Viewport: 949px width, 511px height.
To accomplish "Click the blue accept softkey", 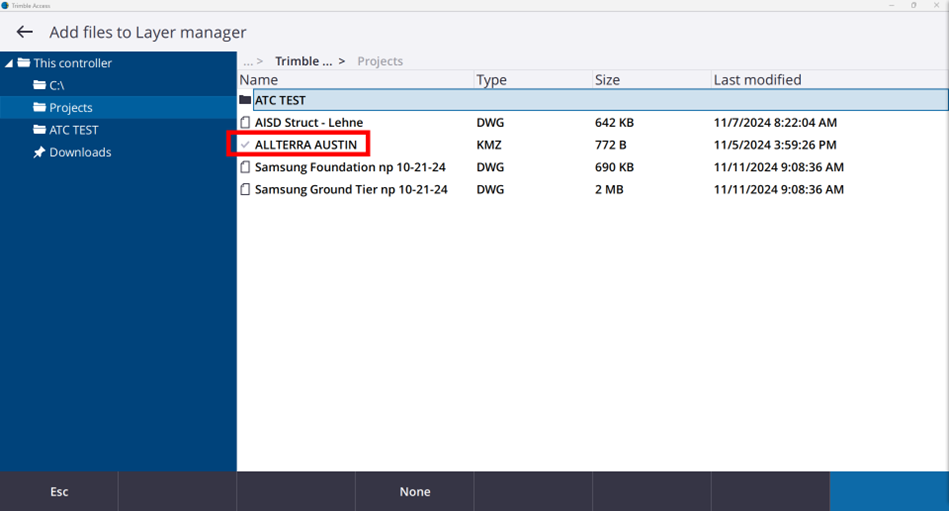I will tap(889, 492).
